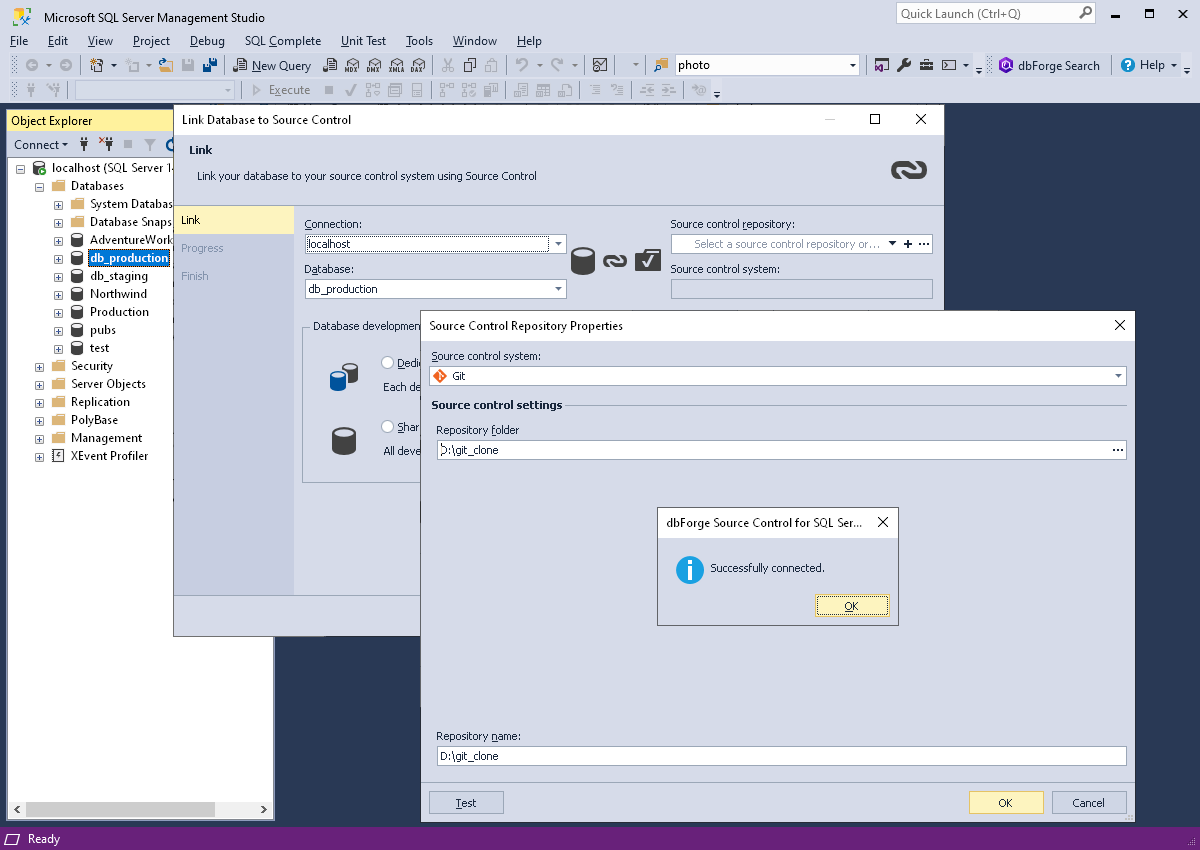The height and width of the screenshot is (850, 1200).
Task: Click the Navigate Backward arrow icon
Action: coord(32,65)
